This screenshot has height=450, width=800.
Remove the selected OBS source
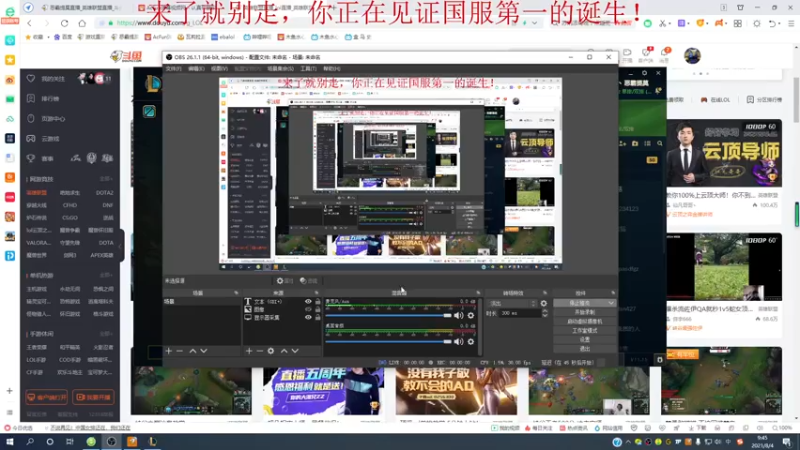tap(260, 351)
